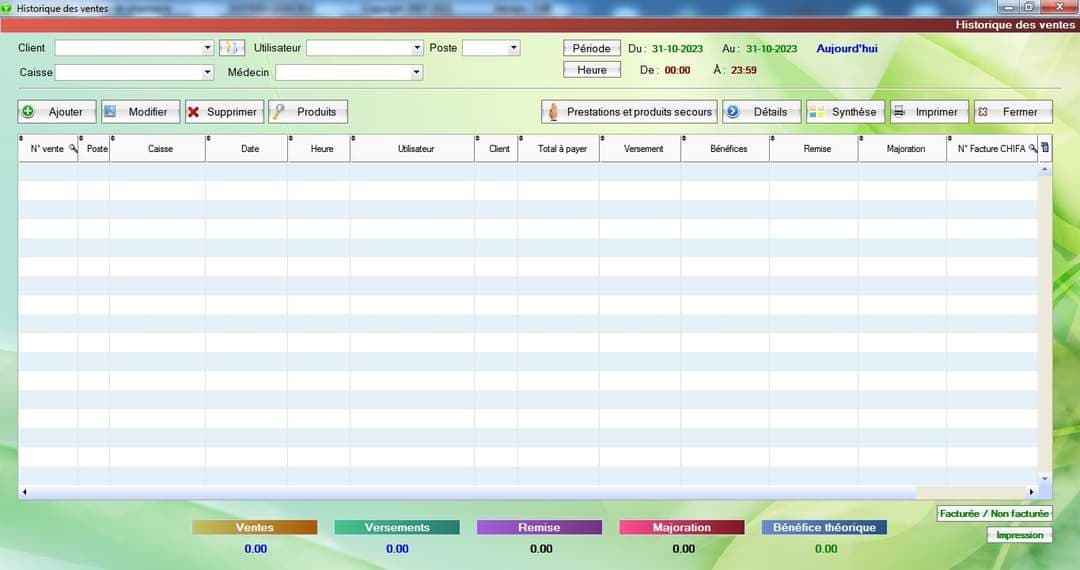Viewport: 1080px width, 570px height.
Task: Click the search icon in N° vente header
Action: point(73,148)
